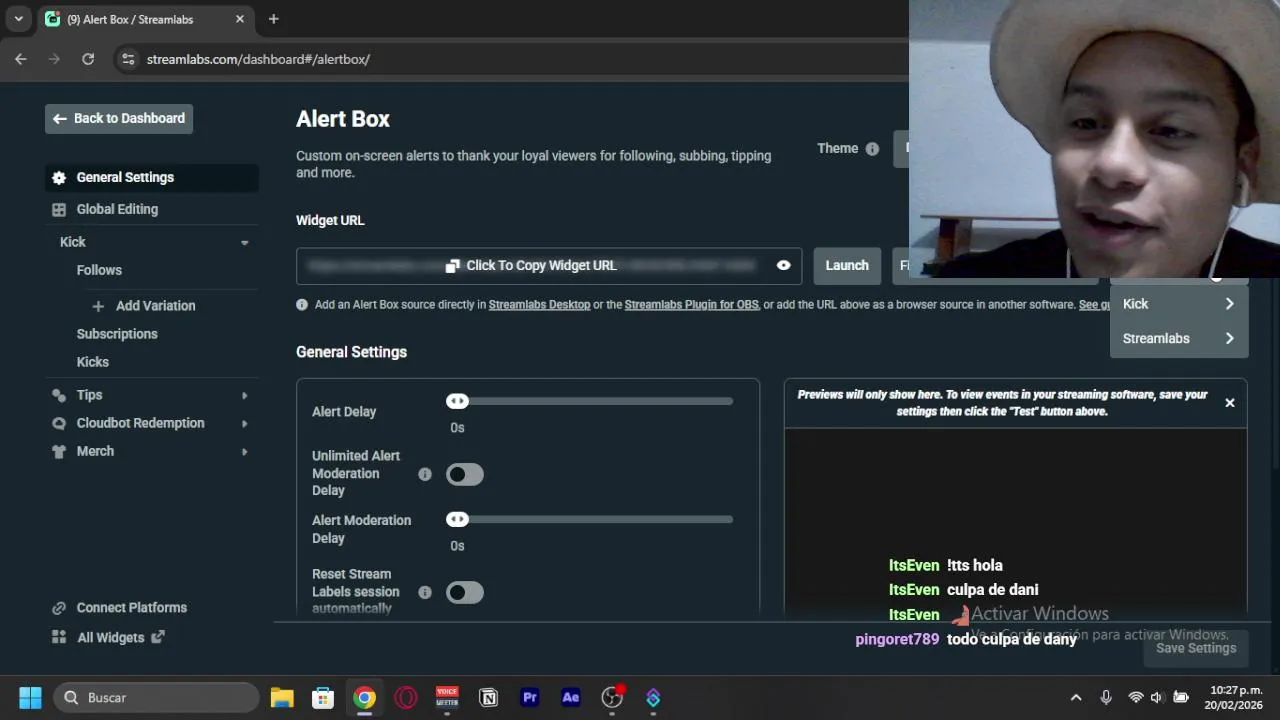Open General Settings gear icon in sidebar
1280x720 pixels.
coord(59,178)
